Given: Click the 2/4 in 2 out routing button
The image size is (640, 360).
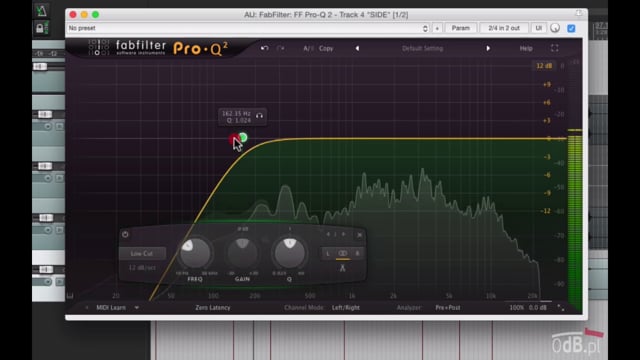Looking at the screenshot, I should click(504, 28).
